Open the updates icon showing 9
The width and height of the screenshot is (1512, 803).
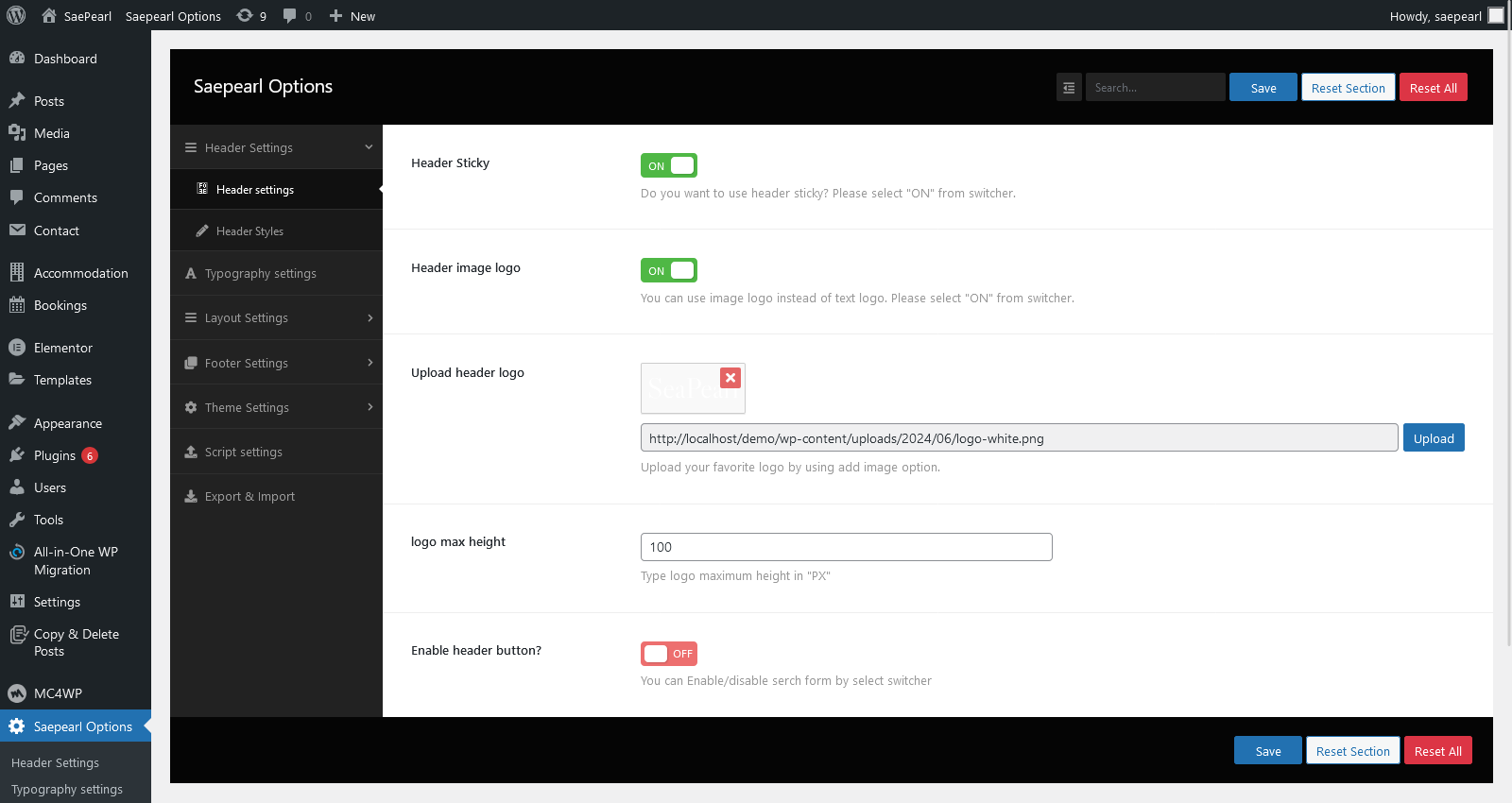(x=246, y=15)
